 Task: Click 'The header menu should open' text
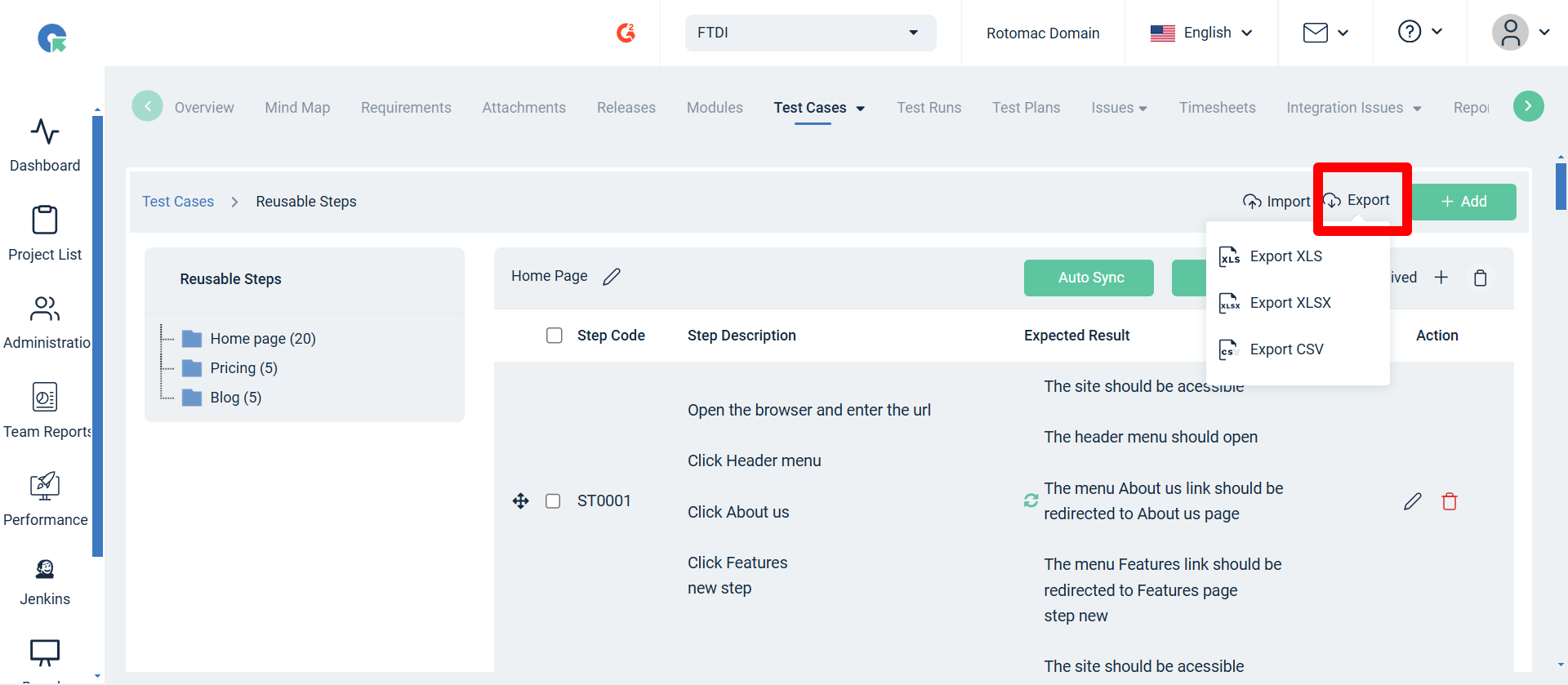point(1150,437)
